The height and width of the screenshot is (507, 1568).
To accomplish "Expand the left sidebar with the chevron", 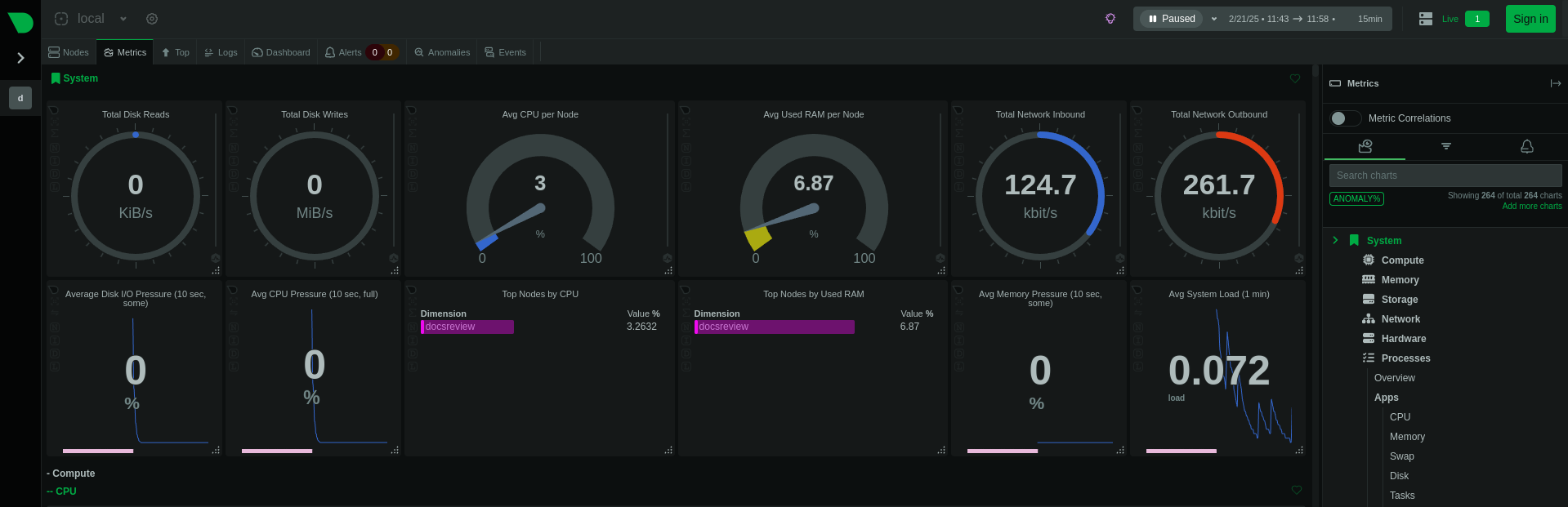I will [20, 58].
